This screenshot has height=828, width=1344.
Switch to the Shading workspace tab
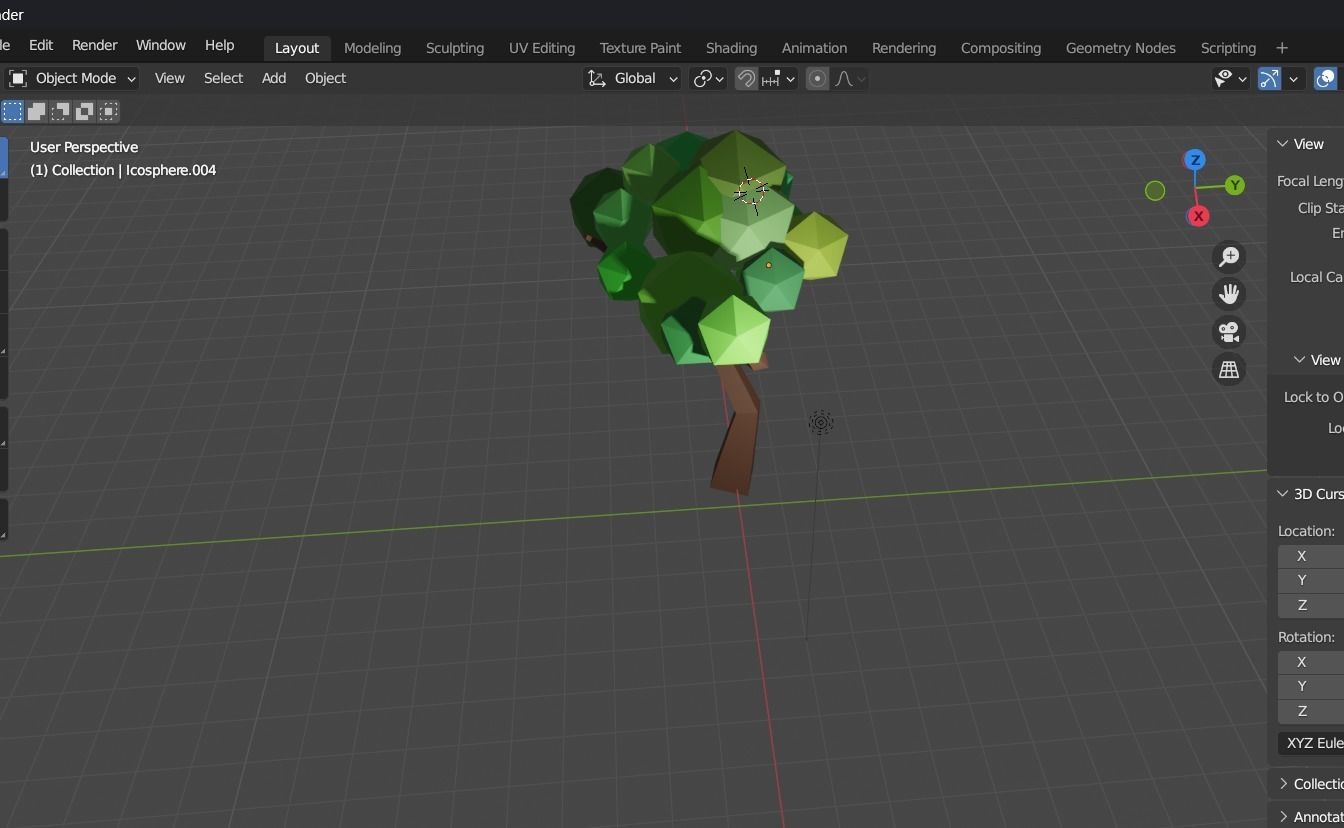click(x=731, y=48)
